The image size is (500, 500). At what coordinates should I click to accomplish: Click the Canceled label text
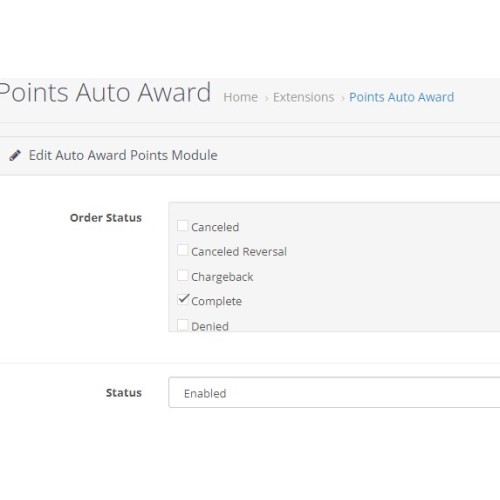(x=215, y=227)
